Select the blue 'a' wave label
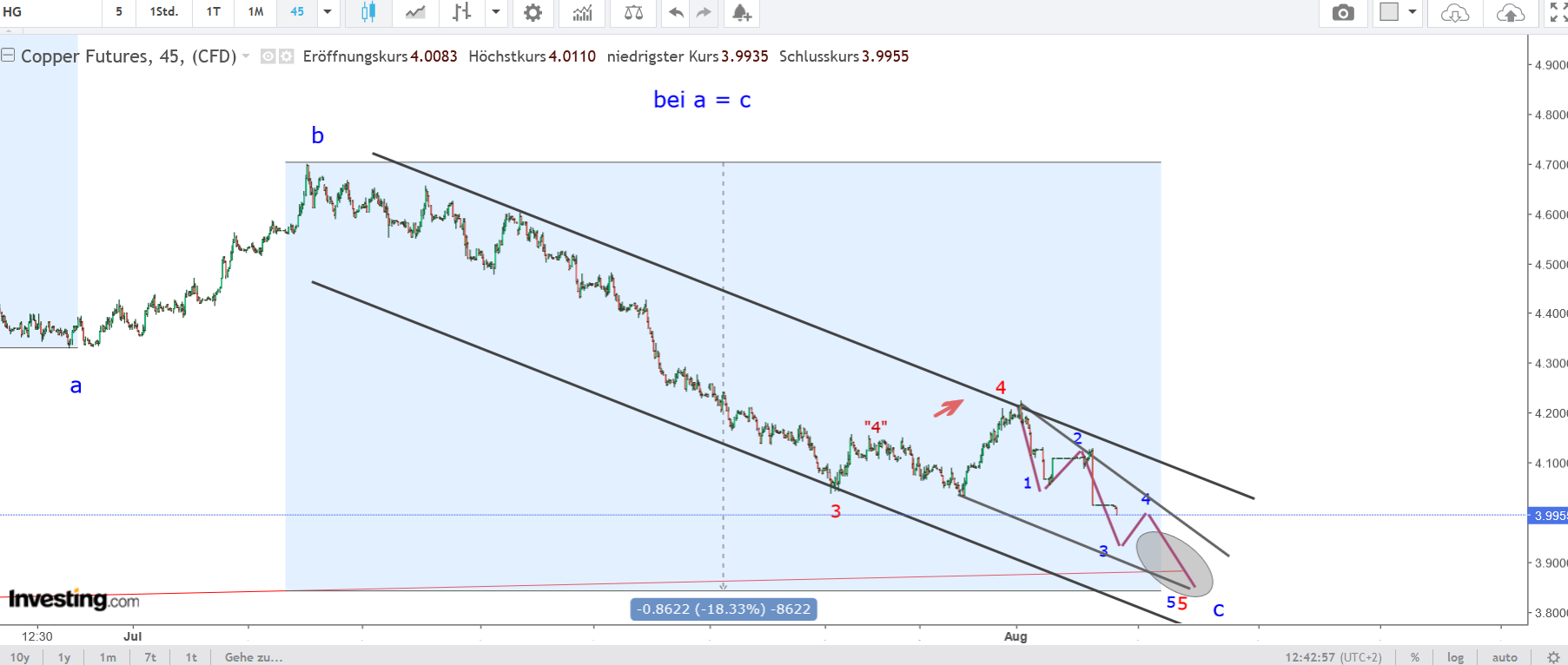This screenshot has height=665, width=1568. pos(76,385)
